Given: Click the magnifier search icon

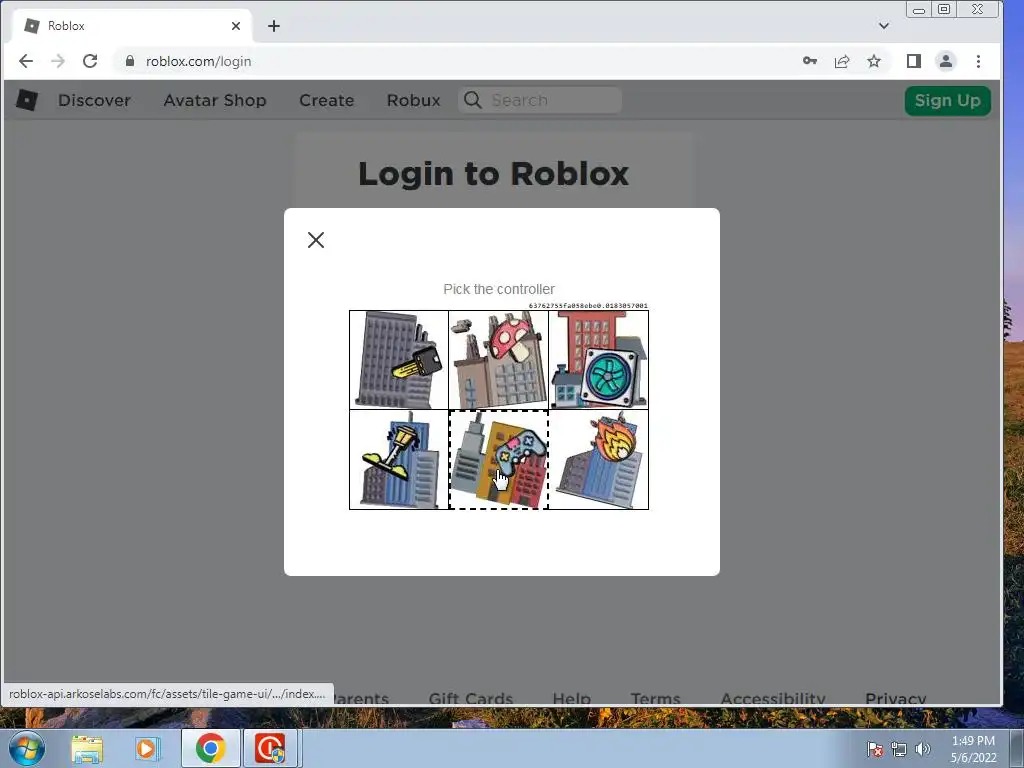Looking at the screenshot, I should (x=473, y=100).
